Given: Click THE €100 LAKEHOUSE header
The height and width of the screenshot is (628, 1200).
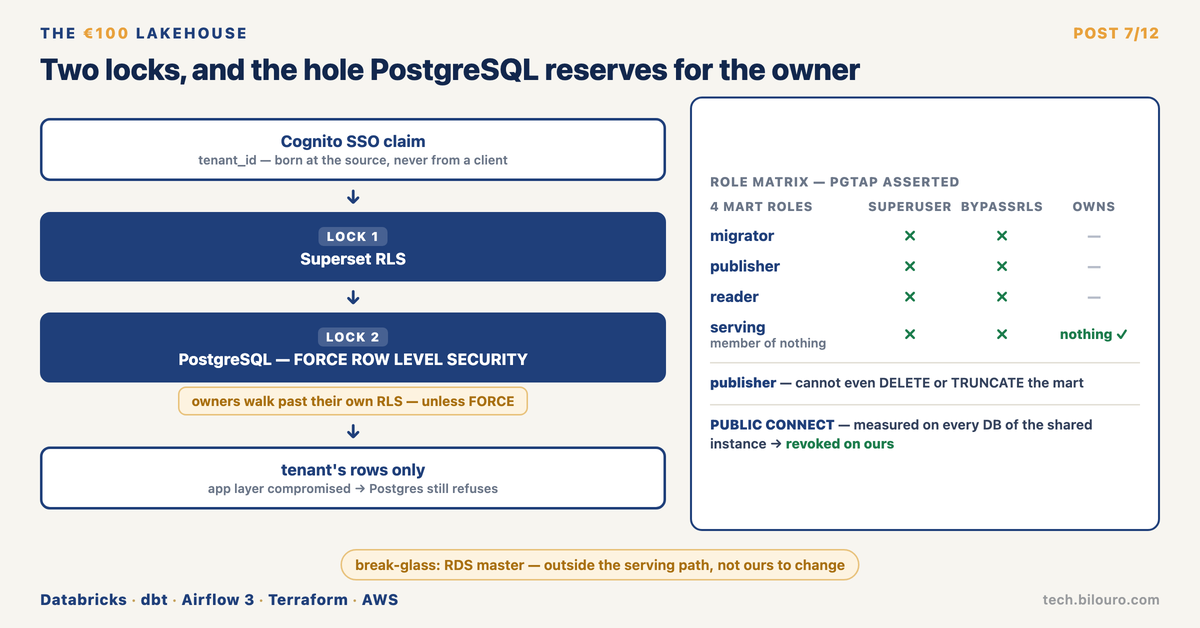Looking at the screenshot, I should pos(144,34).
